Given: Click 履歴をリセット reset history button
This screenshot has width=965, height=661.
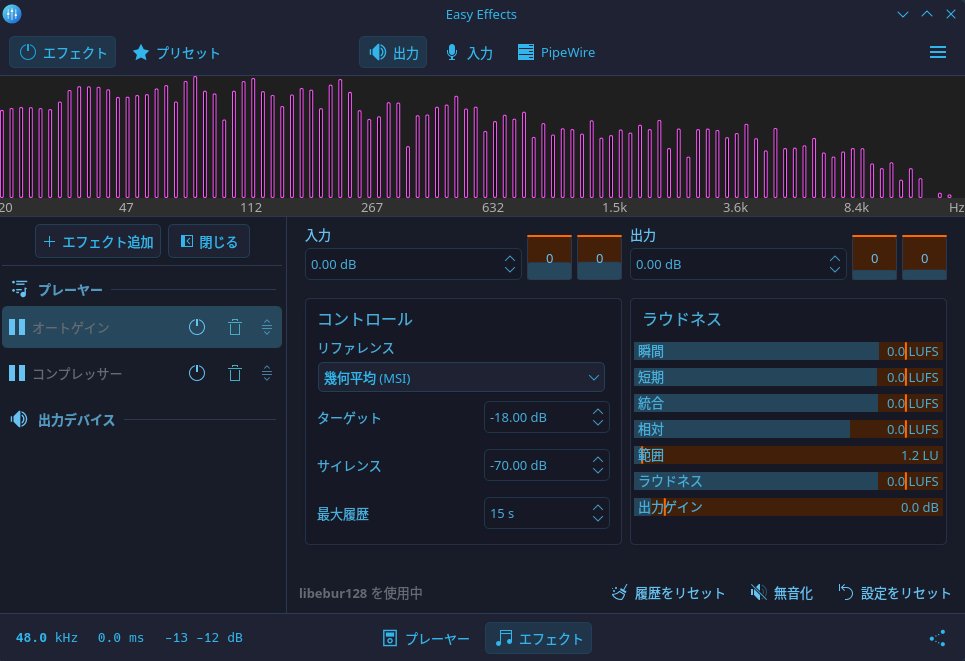Looking at the screenshot, I should click(x=668, y=593).
